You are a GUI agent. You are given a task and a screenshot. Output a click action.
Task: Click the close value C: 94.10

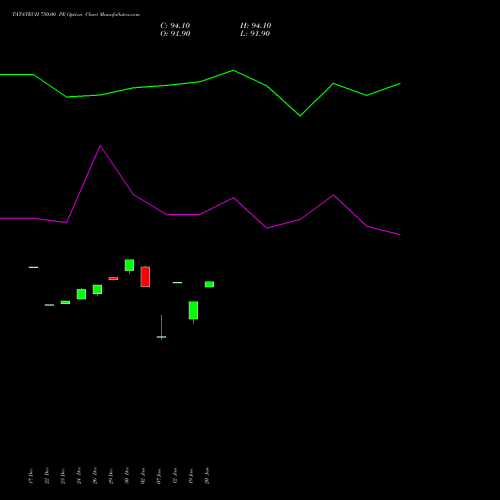coord(175,26)
